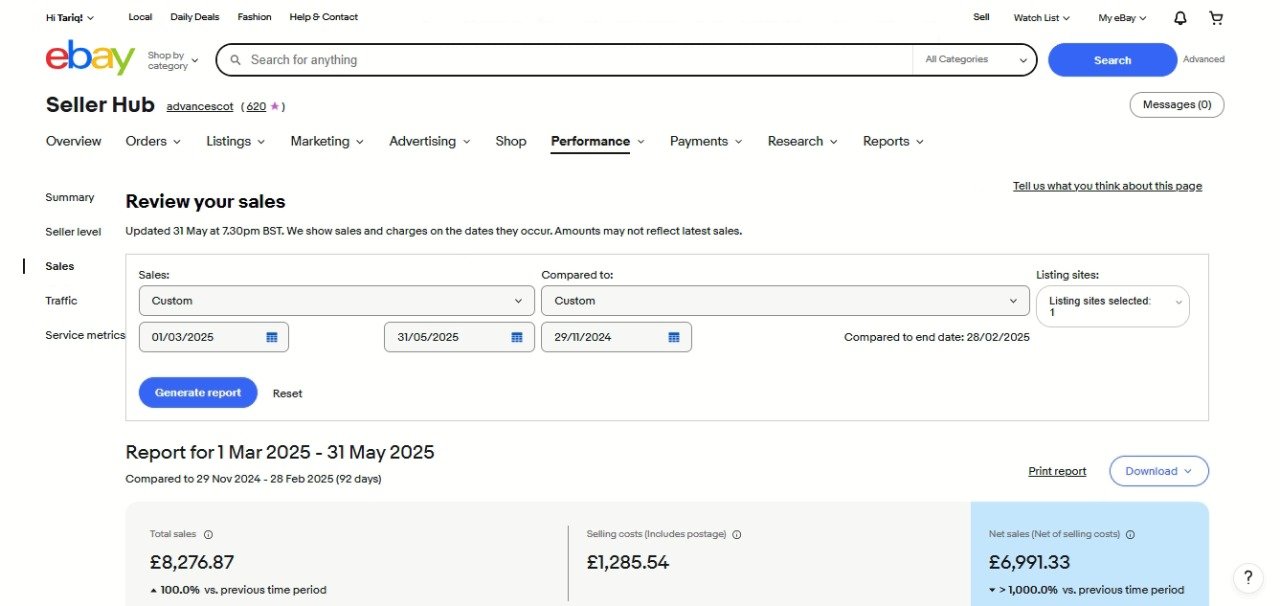Open the Compared to Custom dropdown

coord(785,301)
